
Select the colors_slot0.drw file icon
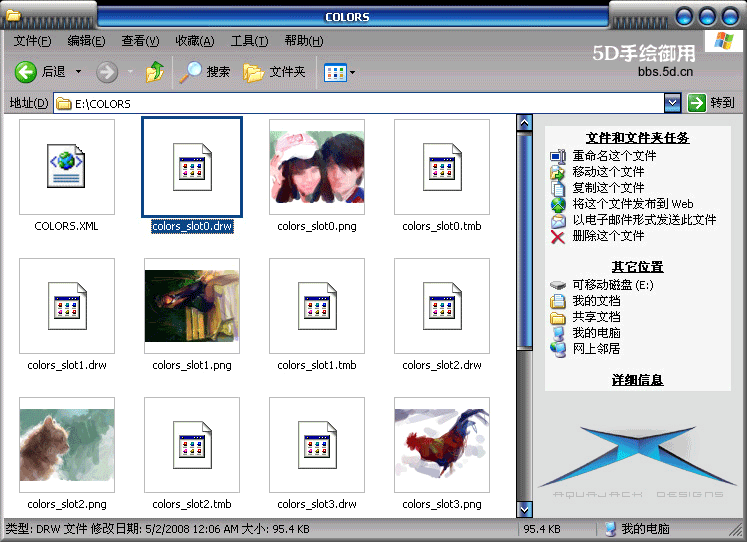(192, 167)
